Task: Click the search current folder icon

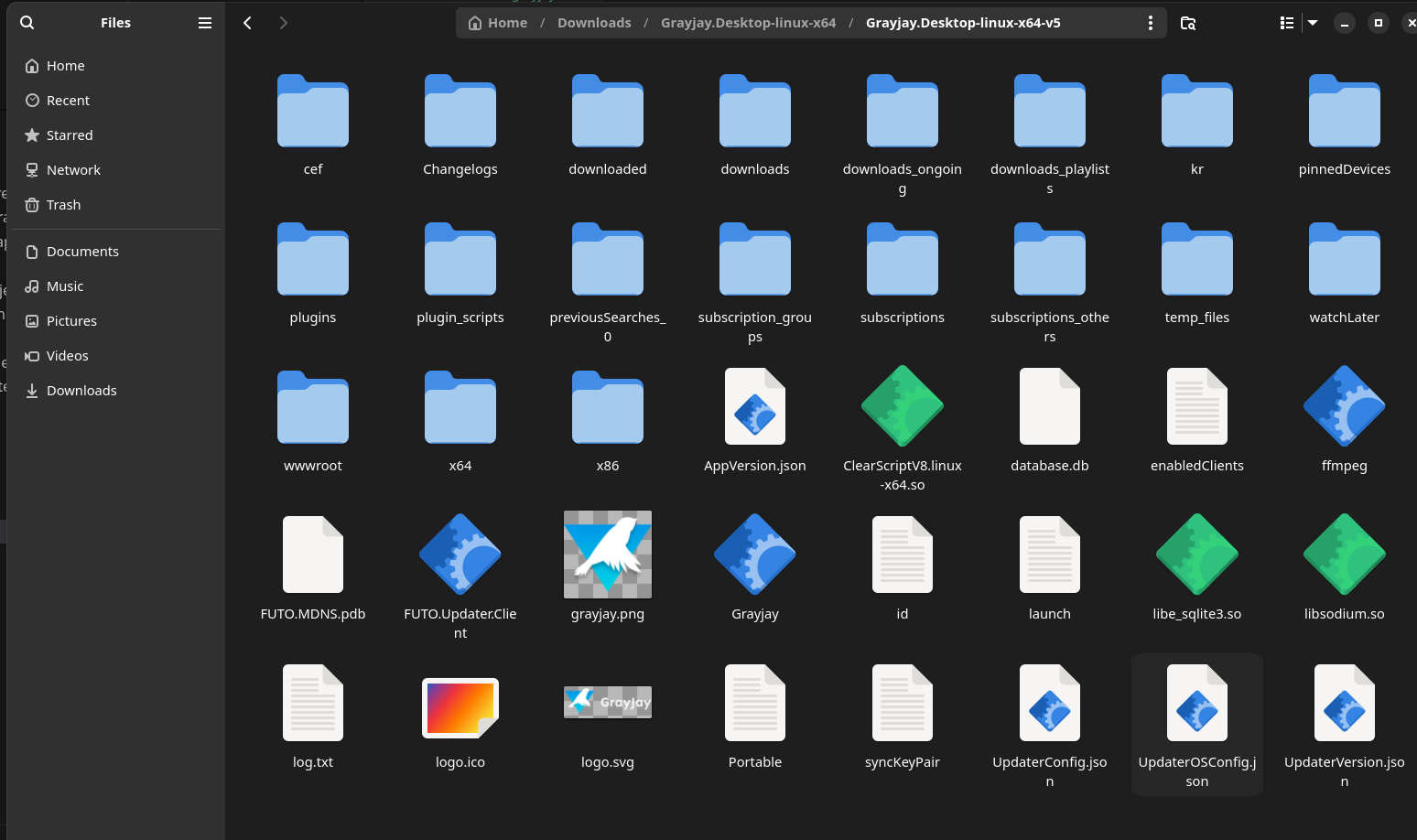Action: pyautogui.click(x=1188, y=23)
